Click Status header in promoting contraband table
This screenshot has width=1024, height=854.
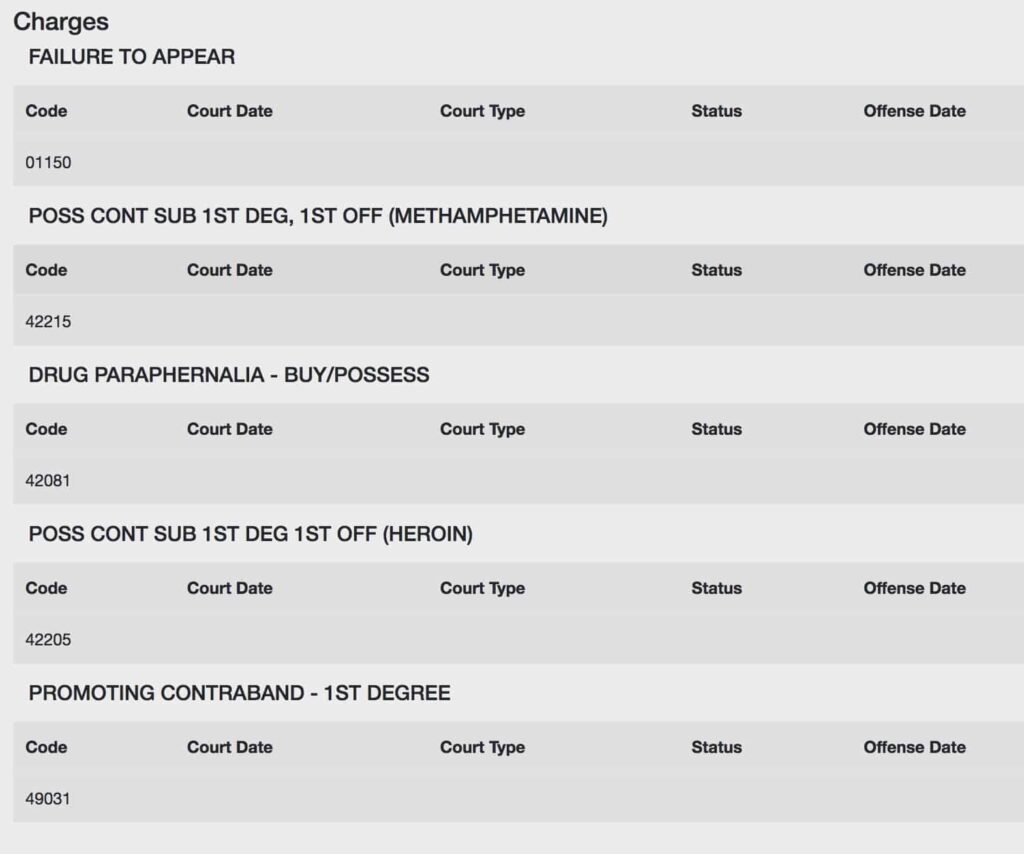click(716, 747)
